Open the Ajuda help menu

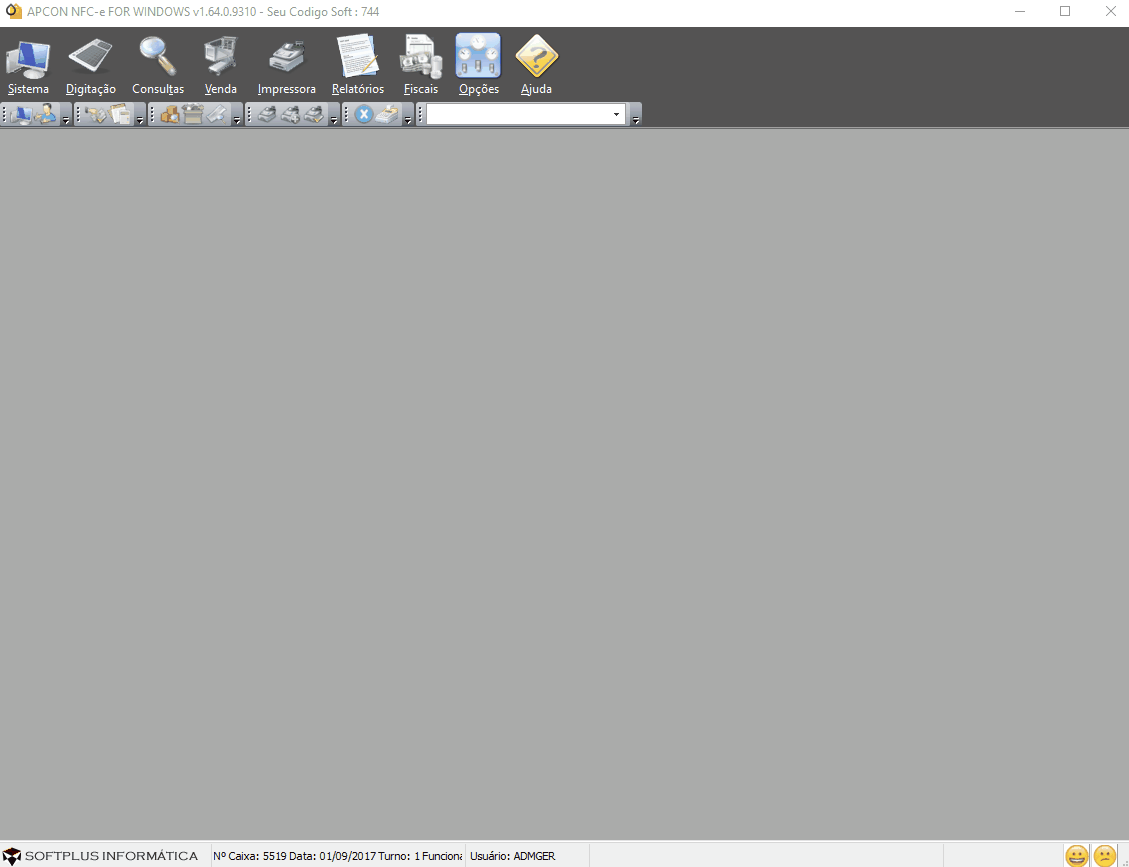click(536, 65)
